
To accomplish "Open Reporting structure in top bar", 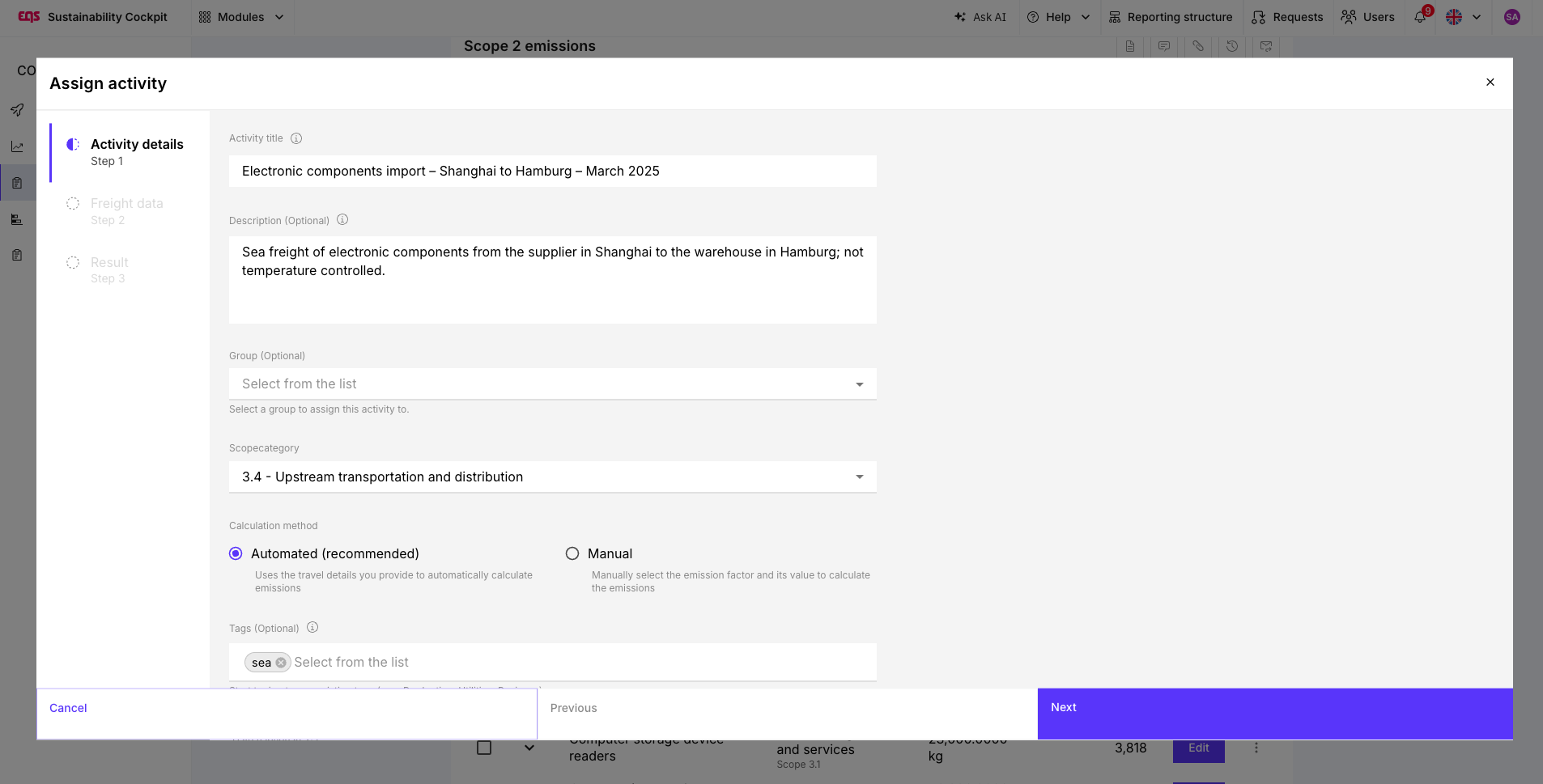I will pos(1171,17).
